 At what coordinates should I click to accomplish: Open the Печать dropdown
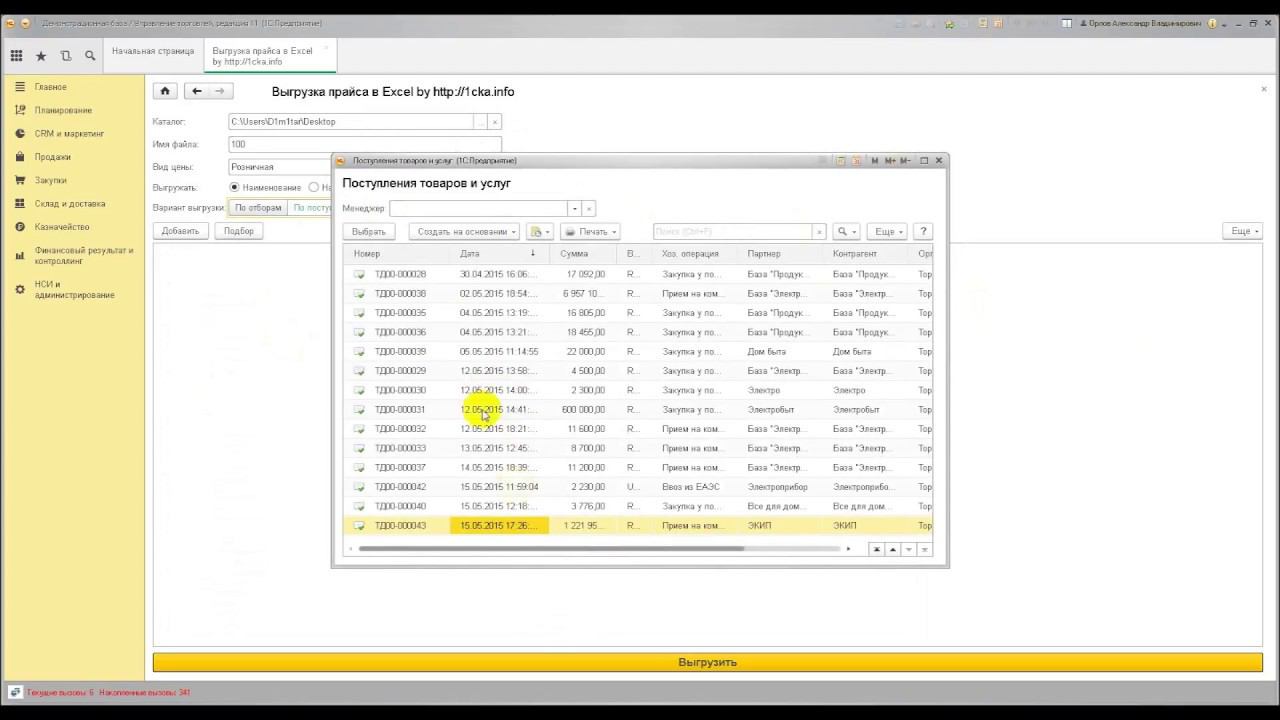(x=591, y=232)
